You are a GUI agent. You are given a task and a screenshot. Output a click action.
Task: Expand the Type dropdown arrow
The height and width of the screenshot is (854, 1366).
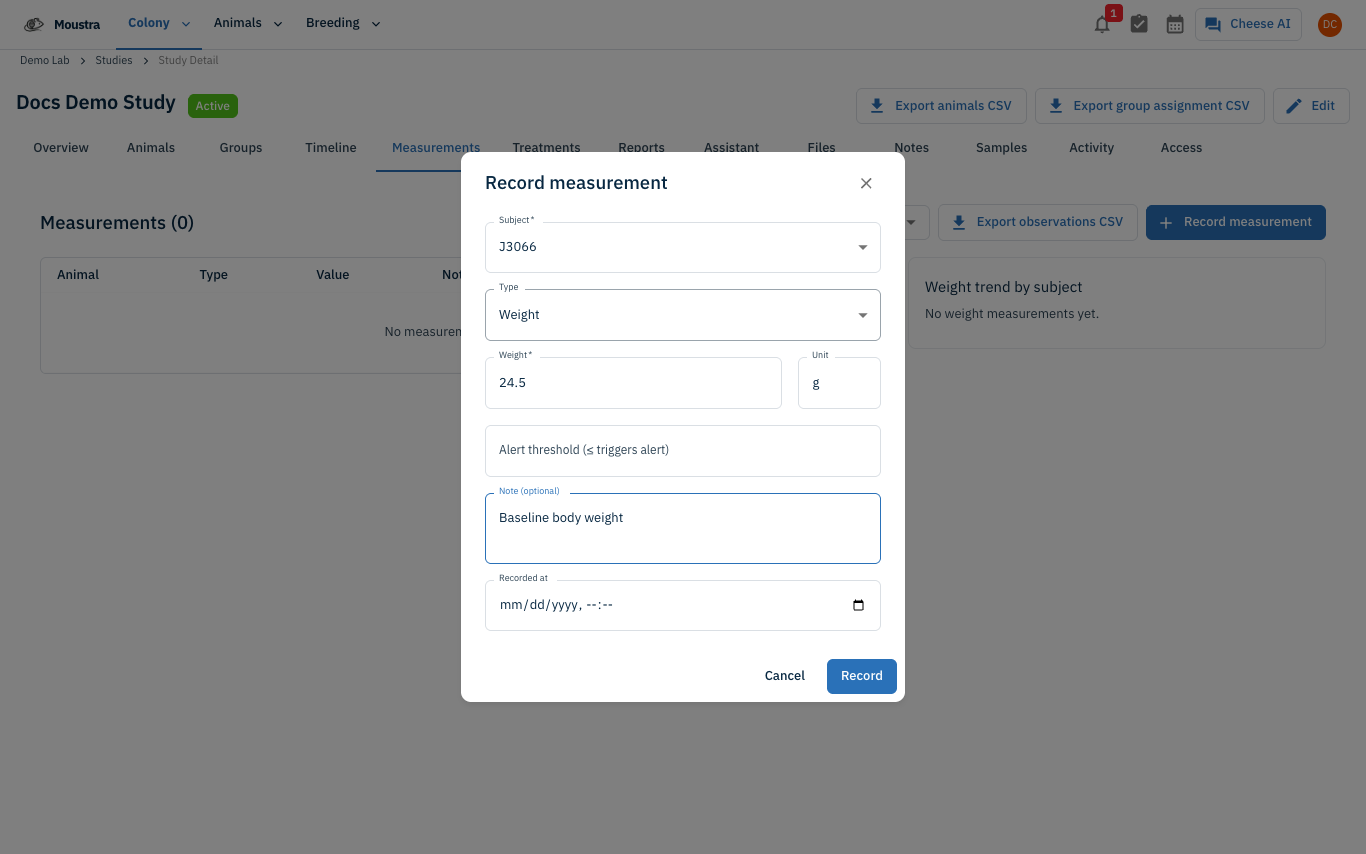click(863, 315)
